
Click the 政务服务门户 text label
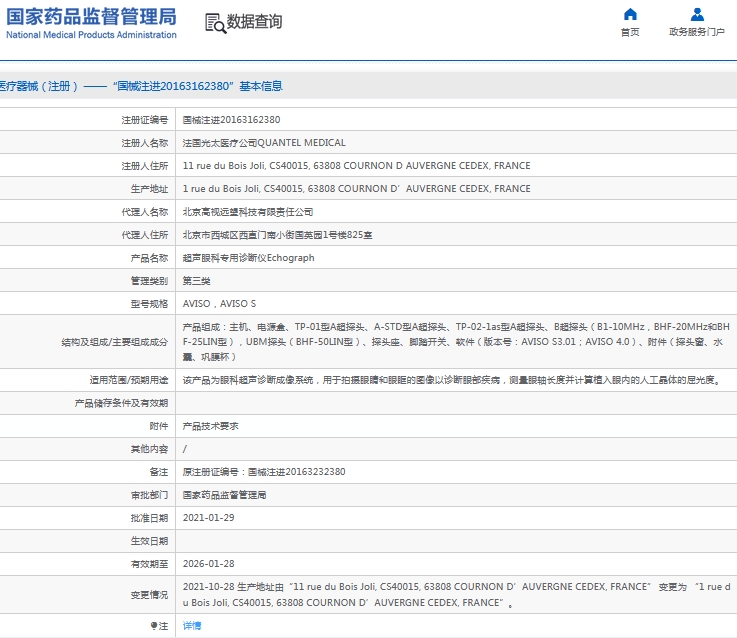[697, 32]
